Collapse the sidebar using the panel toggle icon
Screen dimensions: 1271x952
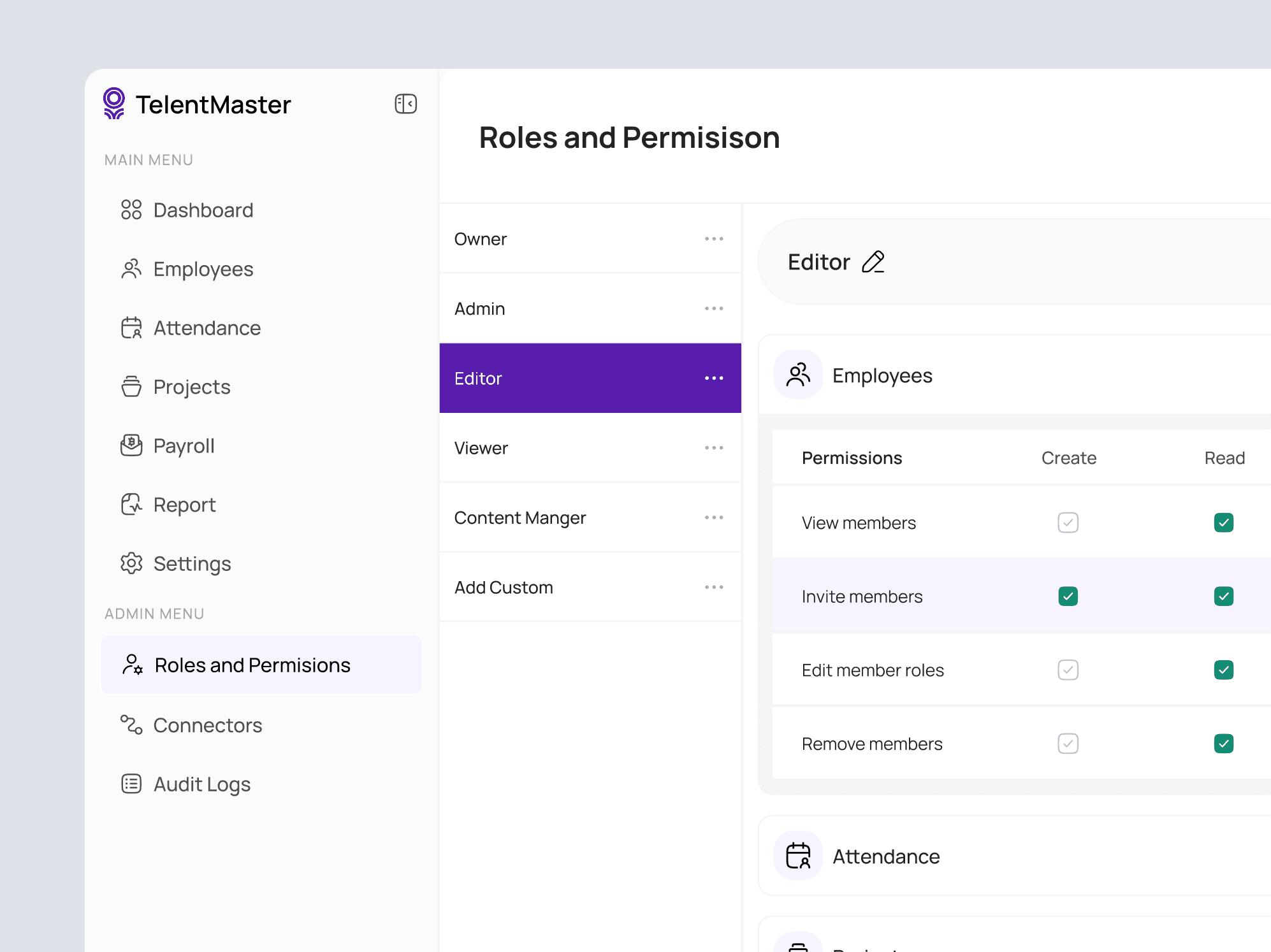[x=405, y=103]
